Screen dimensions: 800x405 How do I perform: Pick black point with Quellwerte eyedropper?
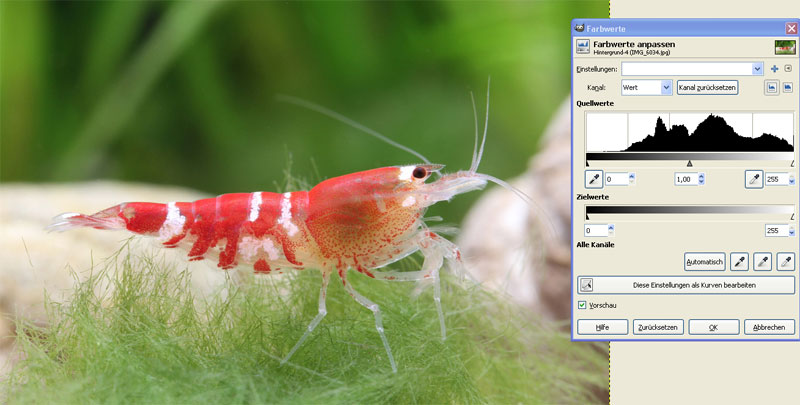(594, 179)
